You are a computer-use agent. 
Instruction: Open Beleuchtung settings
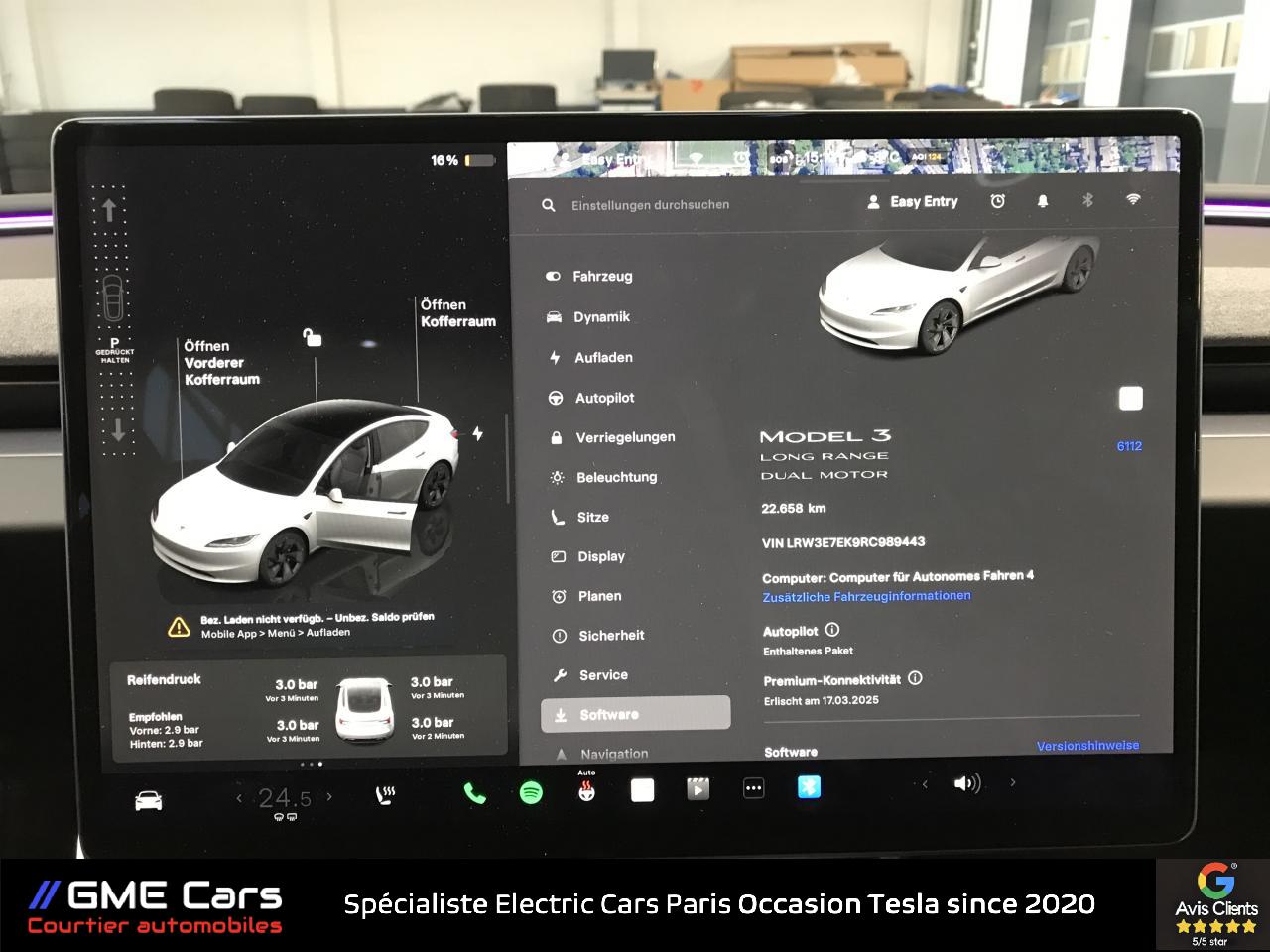(x=604, y=477)
